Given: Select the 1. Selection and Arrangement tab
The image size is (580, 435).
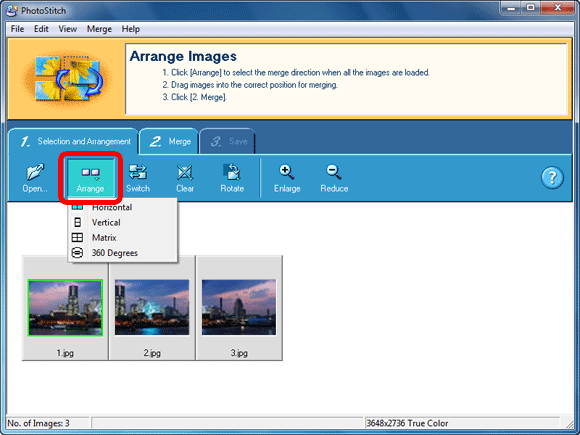Looking at the screenshot, I should click(73, 141).
